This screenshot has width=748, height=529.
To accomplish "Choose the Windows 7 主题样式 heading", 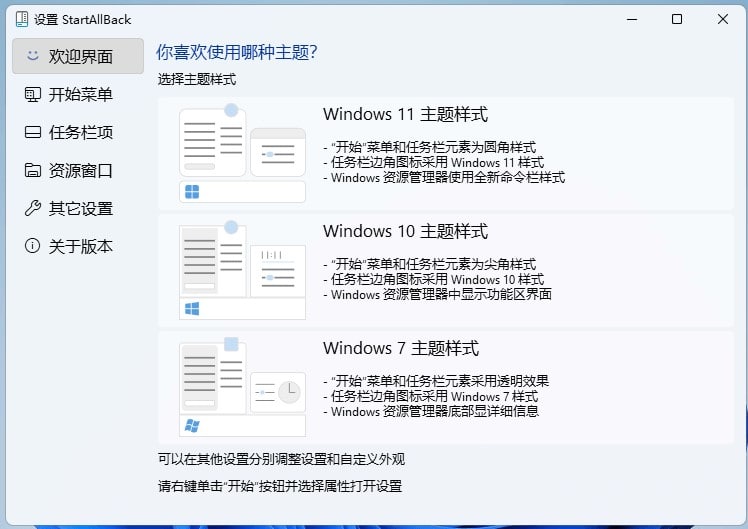I will pyautogui.click(x=401, y=348).
